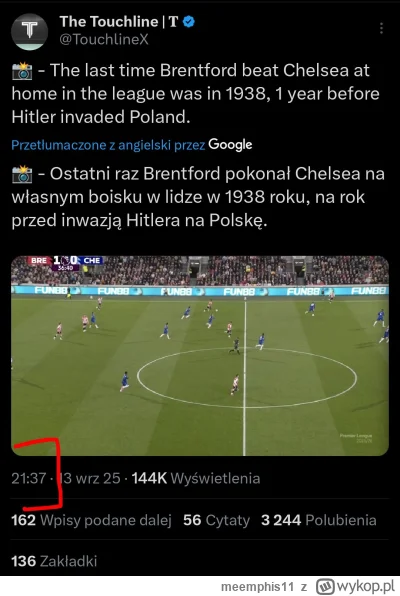Open 162 Wpisy podane dalej list

91,520
